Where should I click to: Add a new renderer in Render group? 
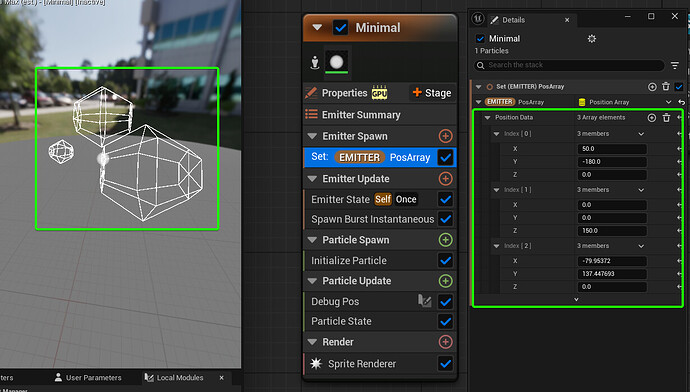click(445, 342)
